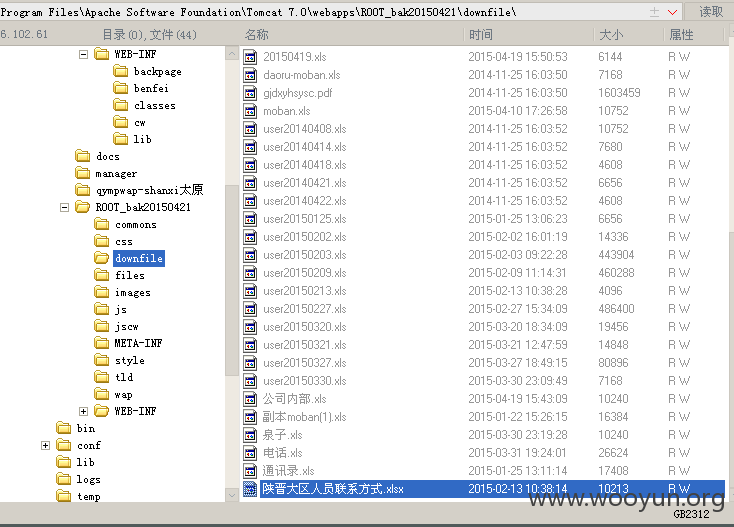Select the manager folder icon
The height and width of the screenshot is (527, 734).
coord(82,173)
